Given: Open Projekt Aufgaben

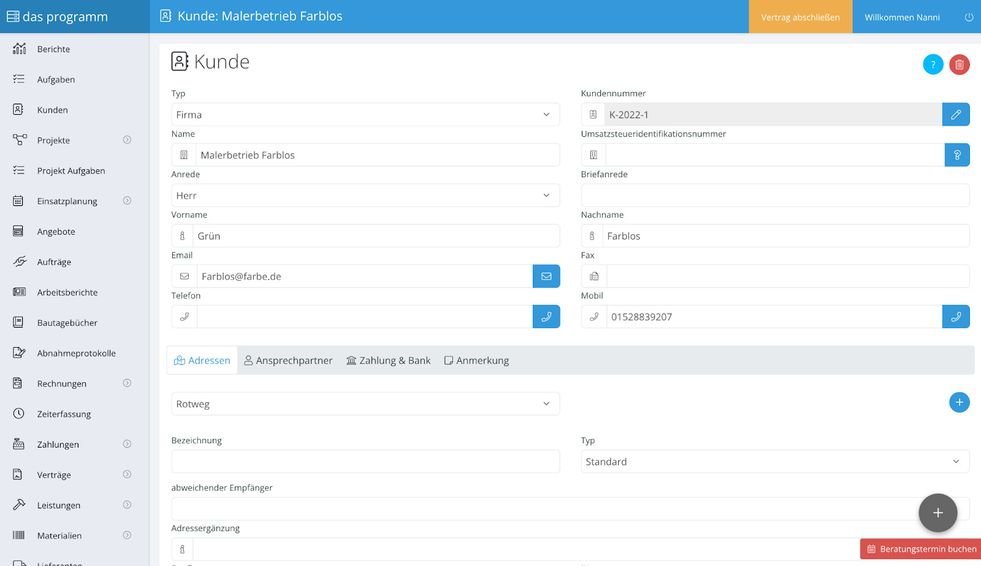Looking at the screenshot, I should [71, 171].
